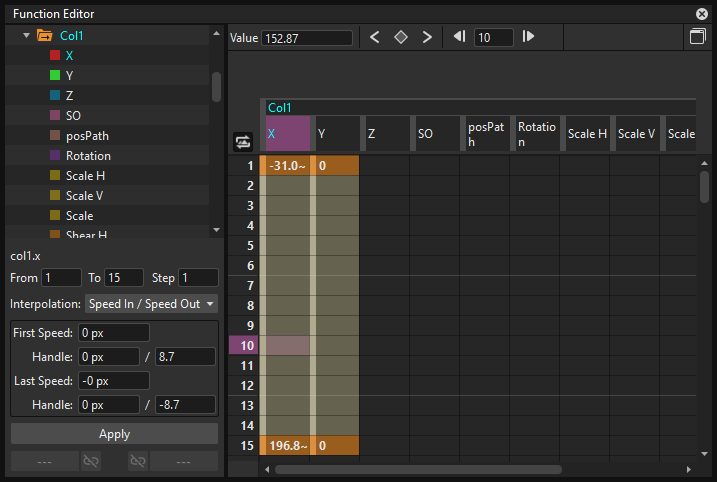
Task: Click the X keyframe cell -31.0~
Action: click(287, 166)
